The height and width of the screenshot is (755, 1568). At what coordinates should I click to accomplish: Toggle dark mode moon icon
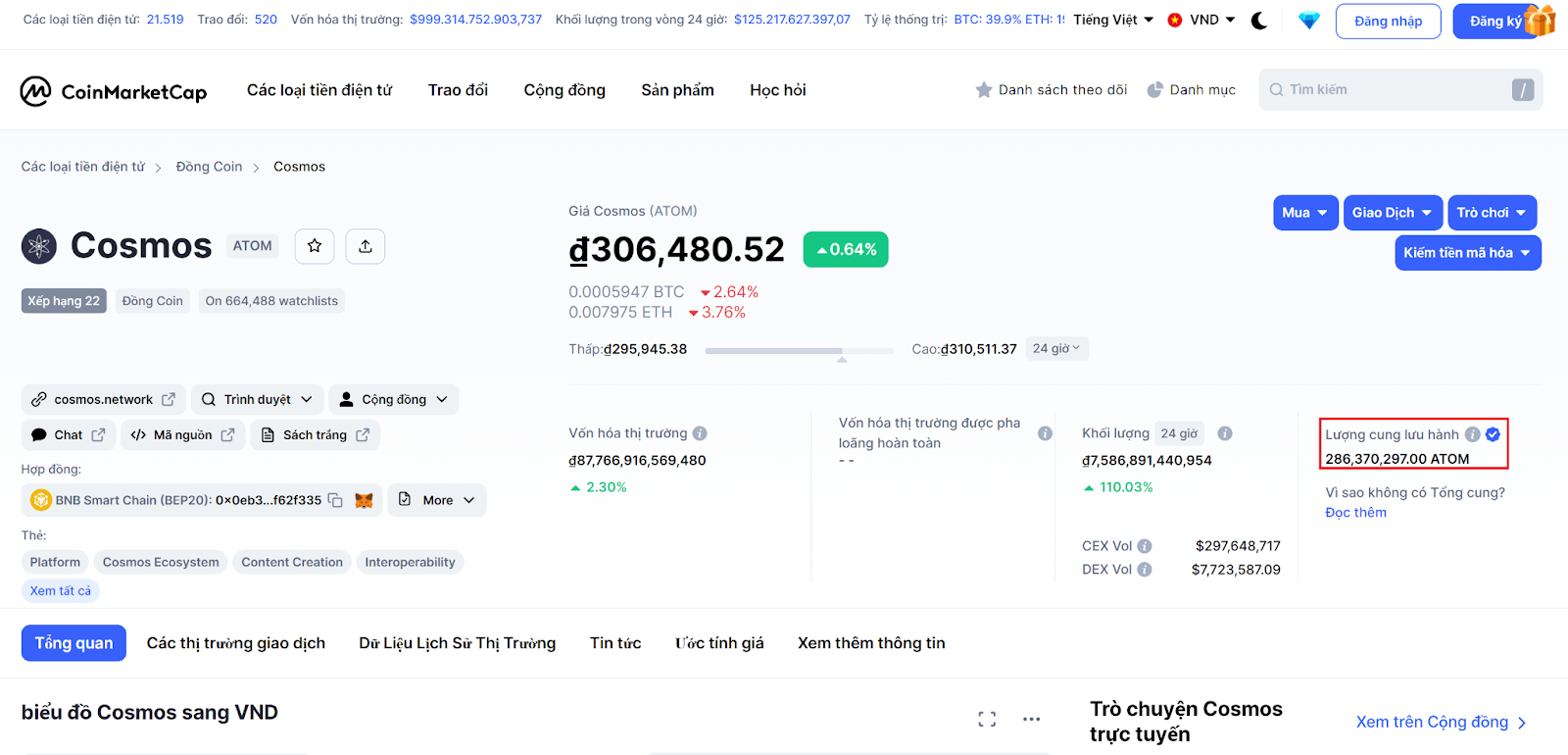coord(1259,21)
